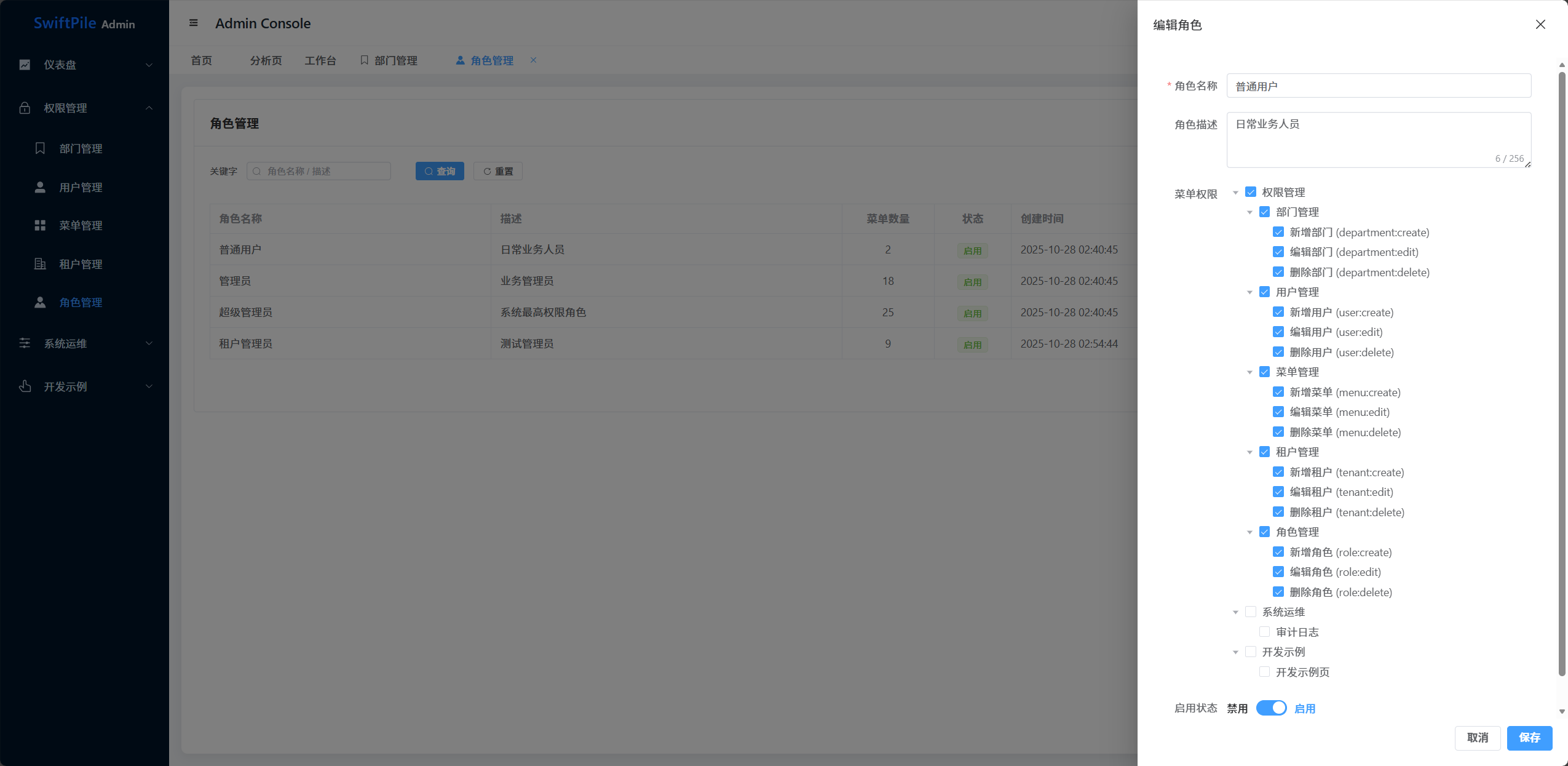Expand the 仪表盘 sidebar menu chevron
The width and height of the screenshot is (1568, 766).
click(x=149, y=65)
